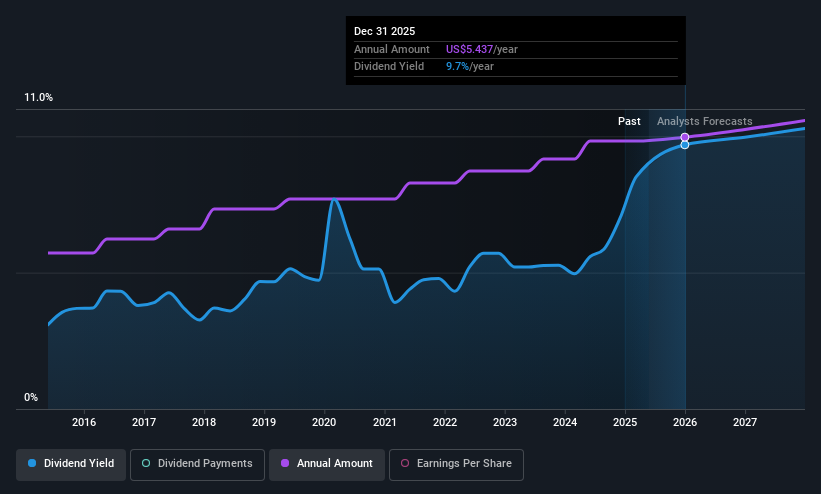This screenshot has width=821, height=494.
Task: Click the 11.0% y-axis label
Action: point(38,97)
